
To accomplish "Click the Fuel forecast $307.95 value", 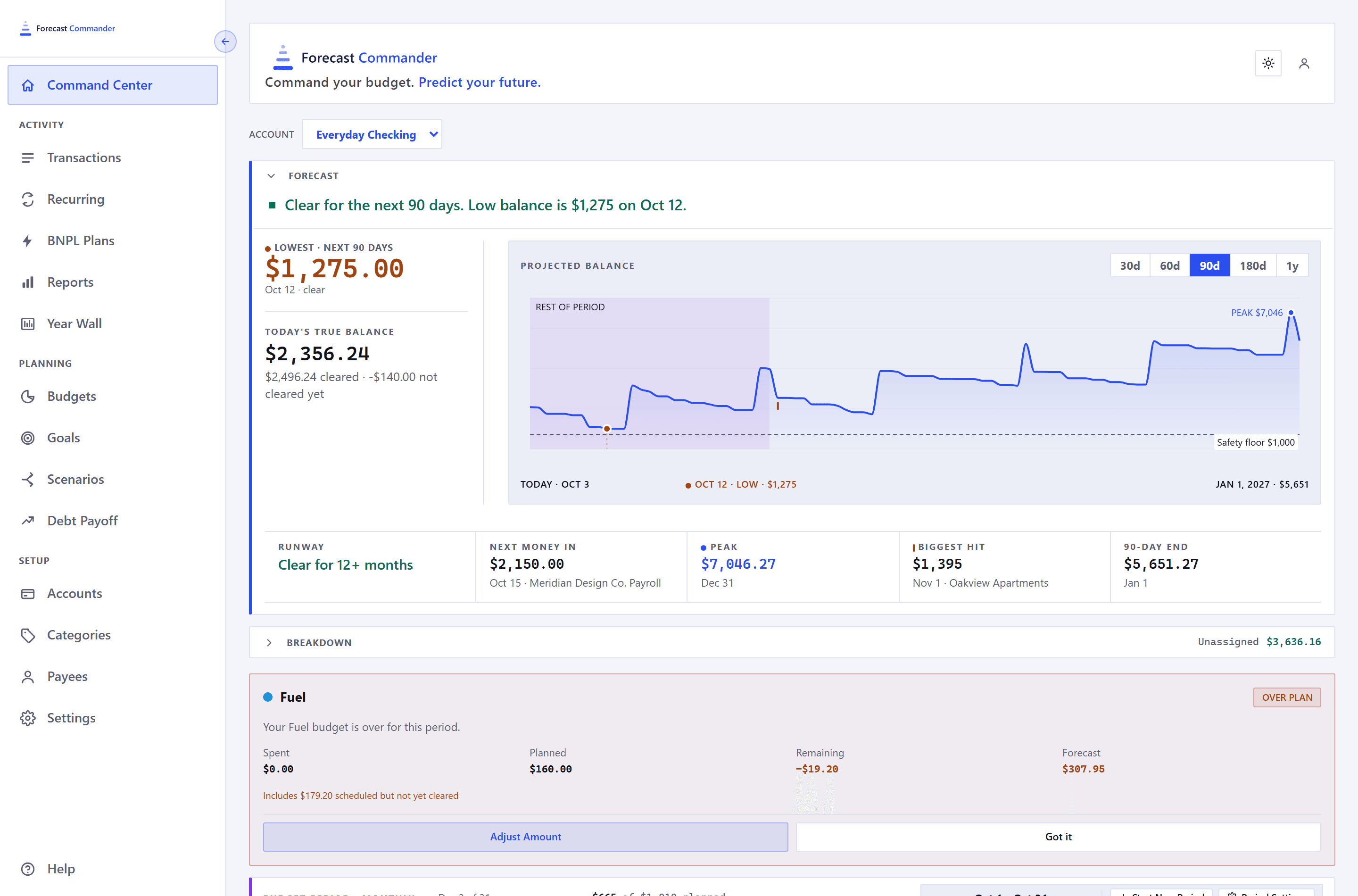I will [x=1083, y=769].
